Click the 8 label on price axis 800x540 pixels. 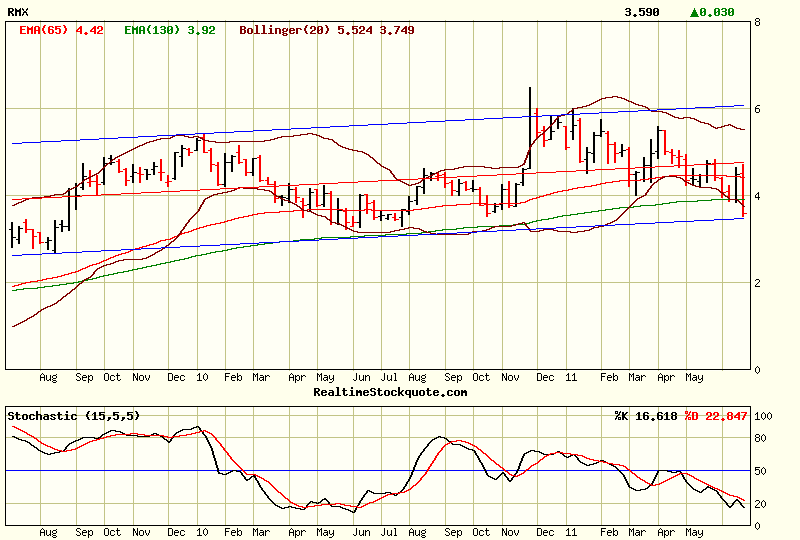pos(757,22)
